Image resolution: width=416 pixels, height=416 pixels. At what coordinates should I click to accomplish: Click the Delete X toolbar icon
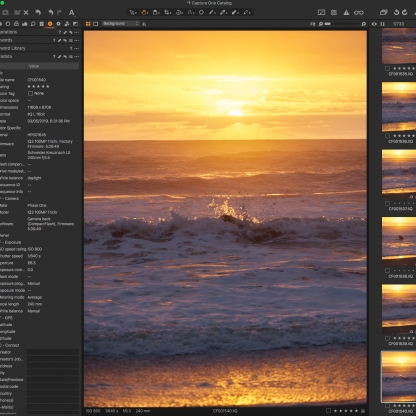[26, 13]
